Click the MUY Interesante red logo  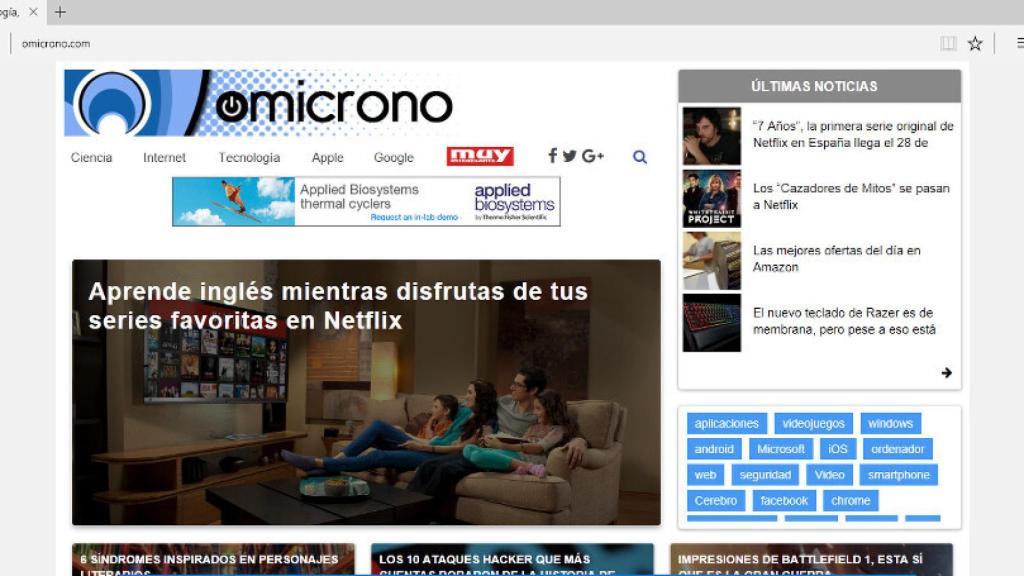click(480, 156)
